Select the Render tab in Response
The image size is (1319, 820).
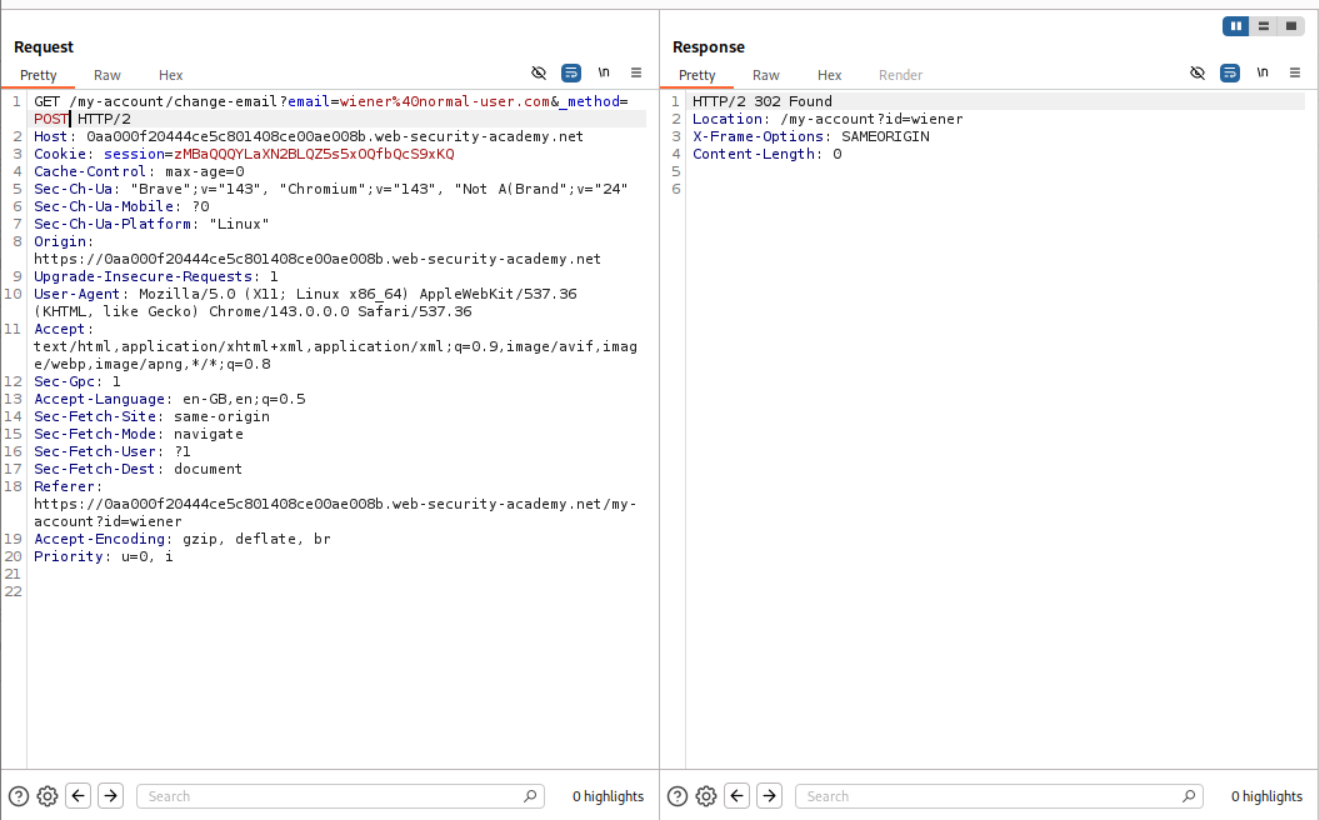tap(900, 75)
